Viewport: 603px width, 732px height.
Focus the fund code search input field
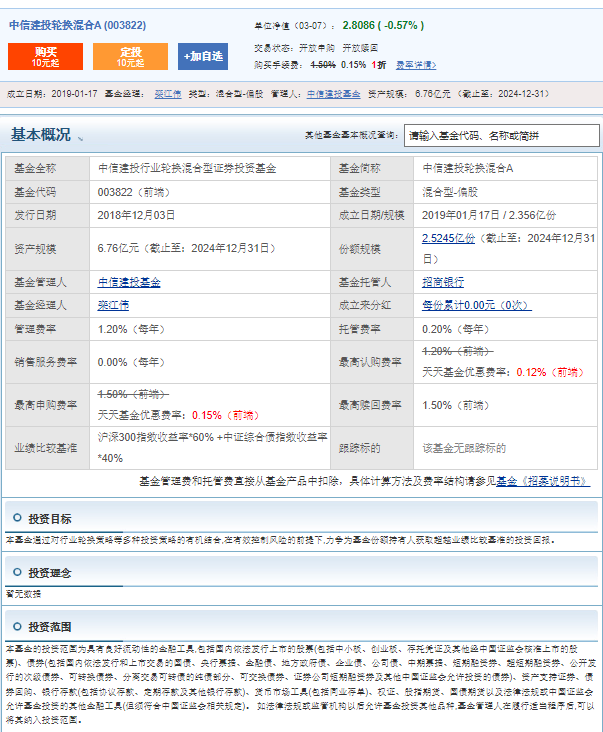click(x=502, y=135)
